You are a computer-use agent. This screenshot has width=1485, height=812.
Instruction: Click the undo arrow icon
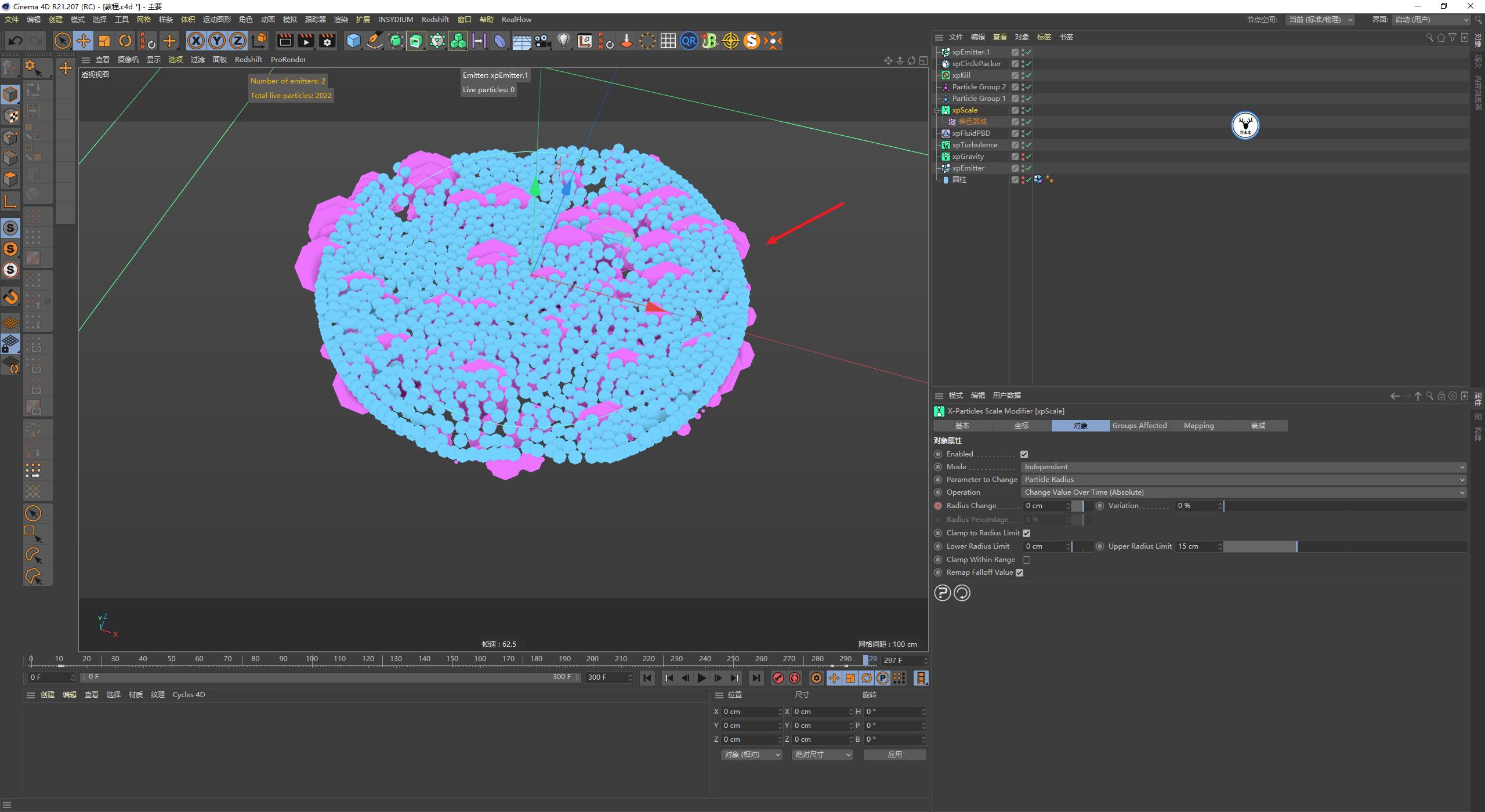pos(16,41)
